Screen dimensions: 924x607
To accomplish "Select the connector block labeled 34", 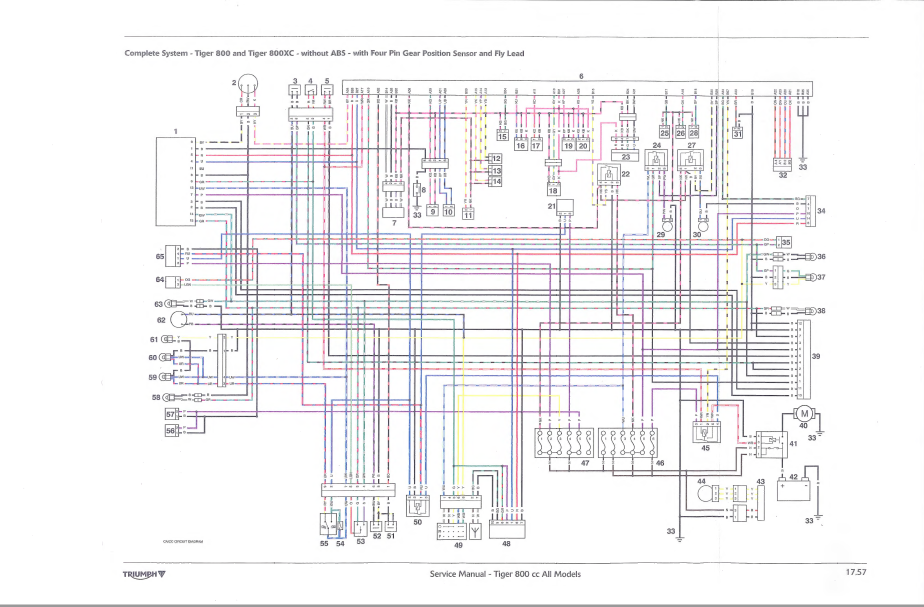I will coord(809,210).
